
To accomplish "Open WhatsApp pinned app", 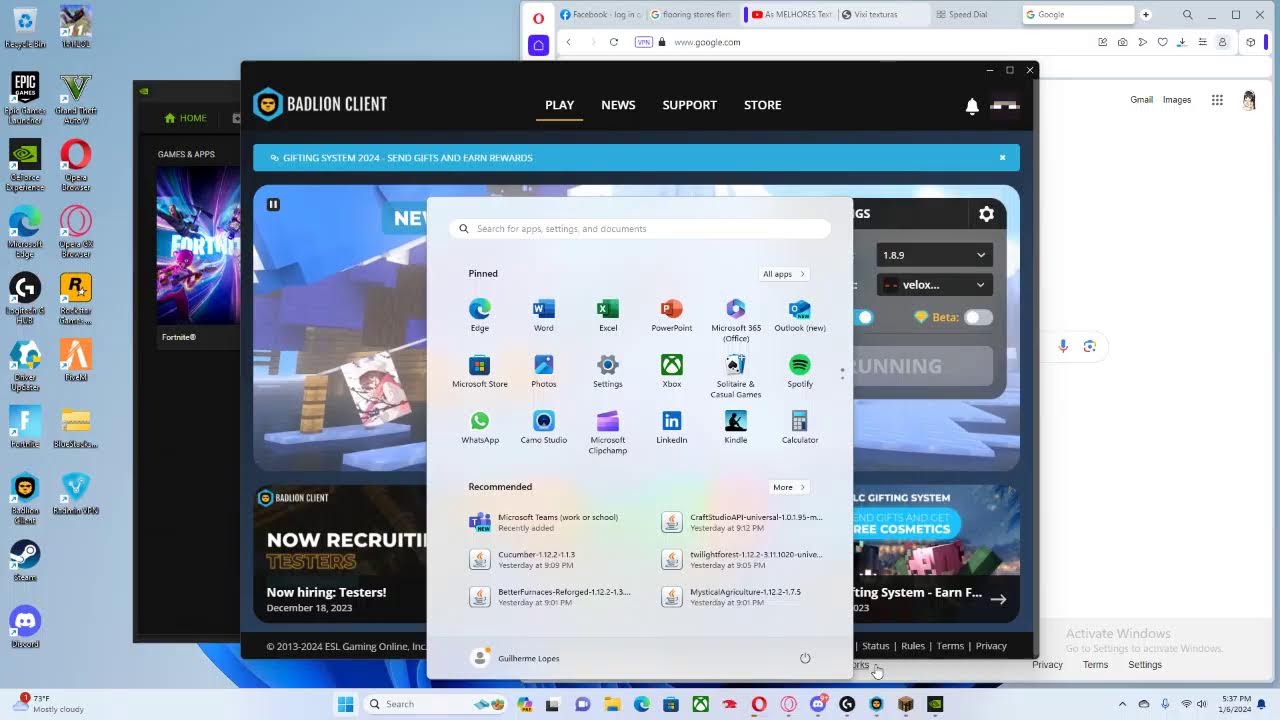I will coord(480,426).
